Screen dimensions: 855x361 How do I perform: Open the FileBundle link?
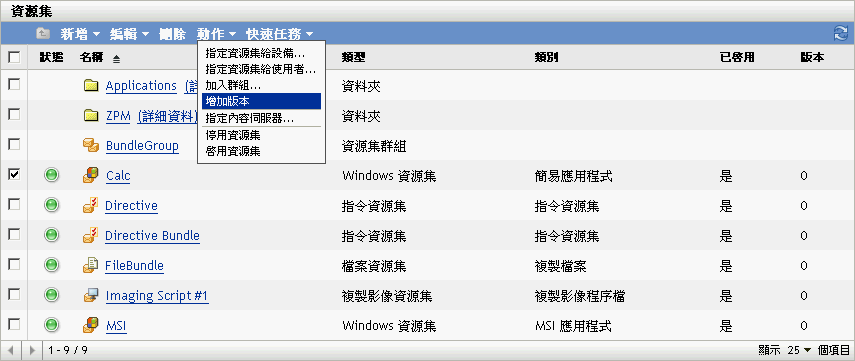134,266
